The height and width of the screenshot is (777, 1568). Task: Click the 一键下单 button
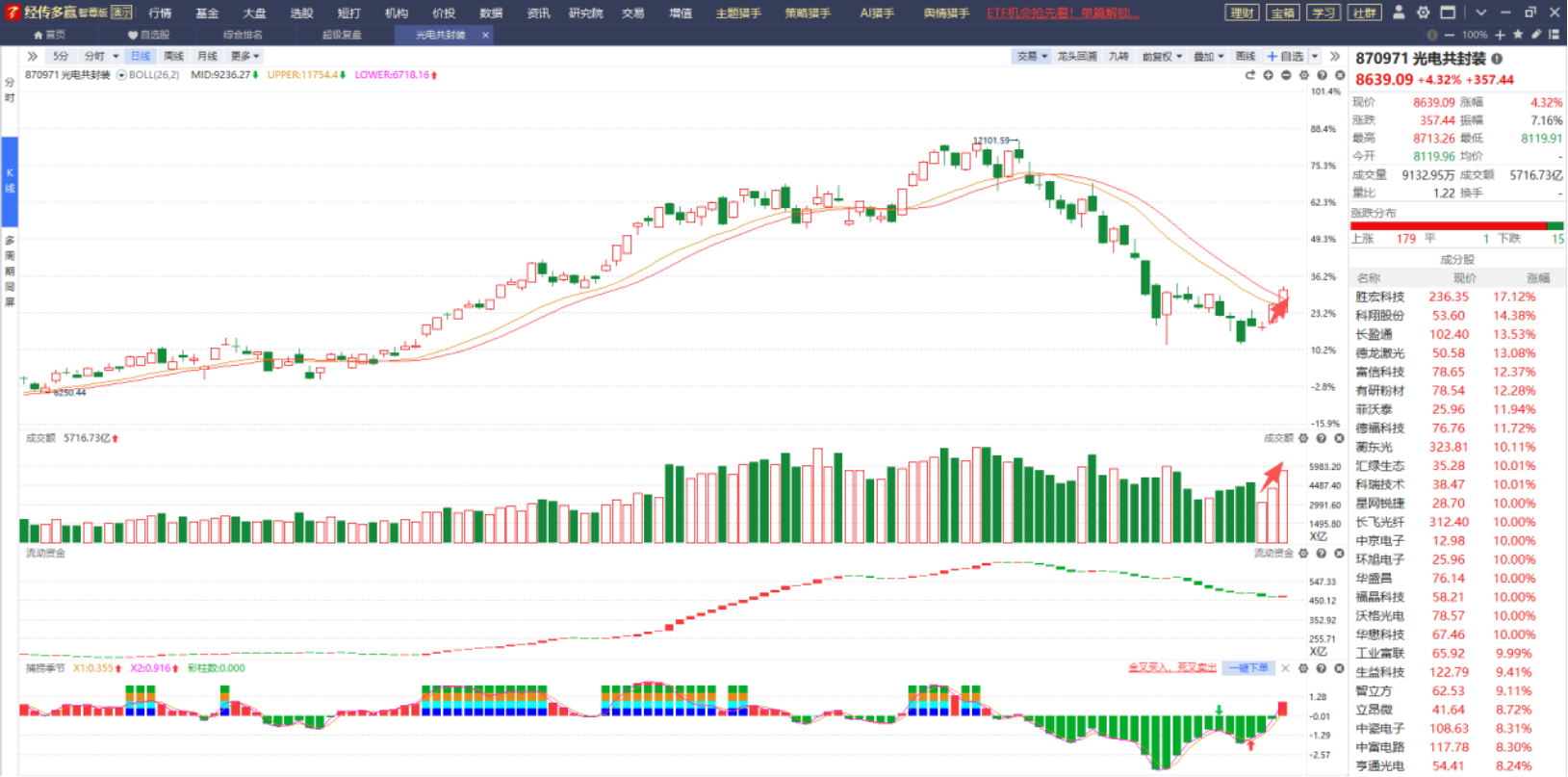1248,668
